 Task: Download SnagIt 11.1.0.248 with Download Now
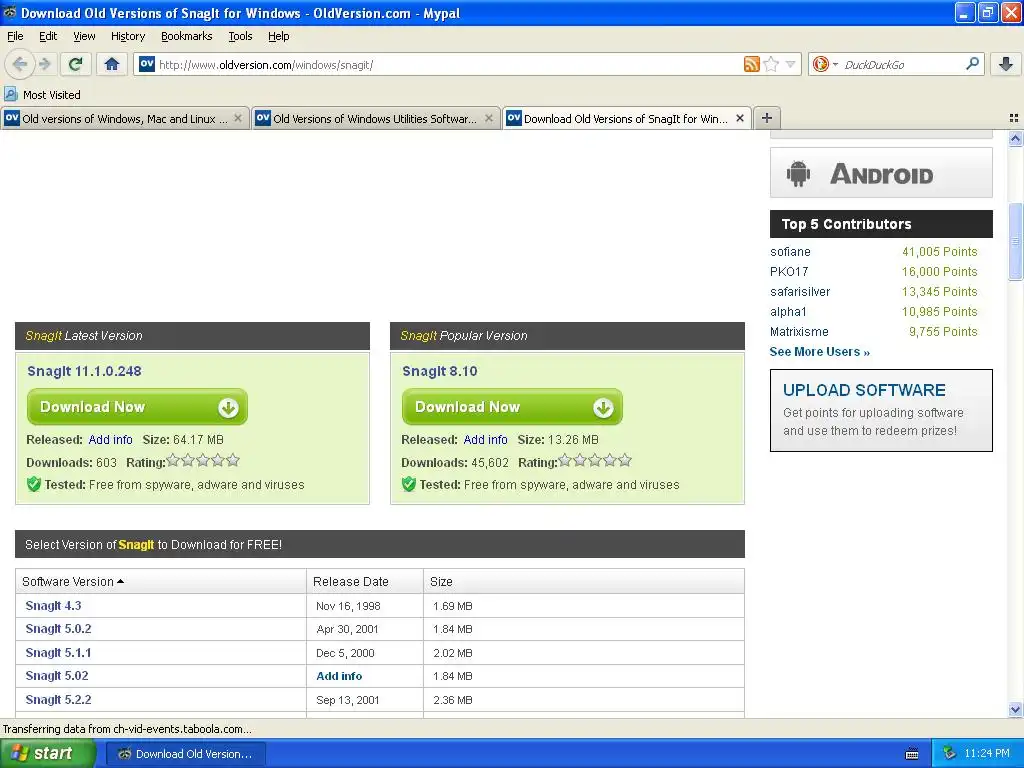pos(137,407)
